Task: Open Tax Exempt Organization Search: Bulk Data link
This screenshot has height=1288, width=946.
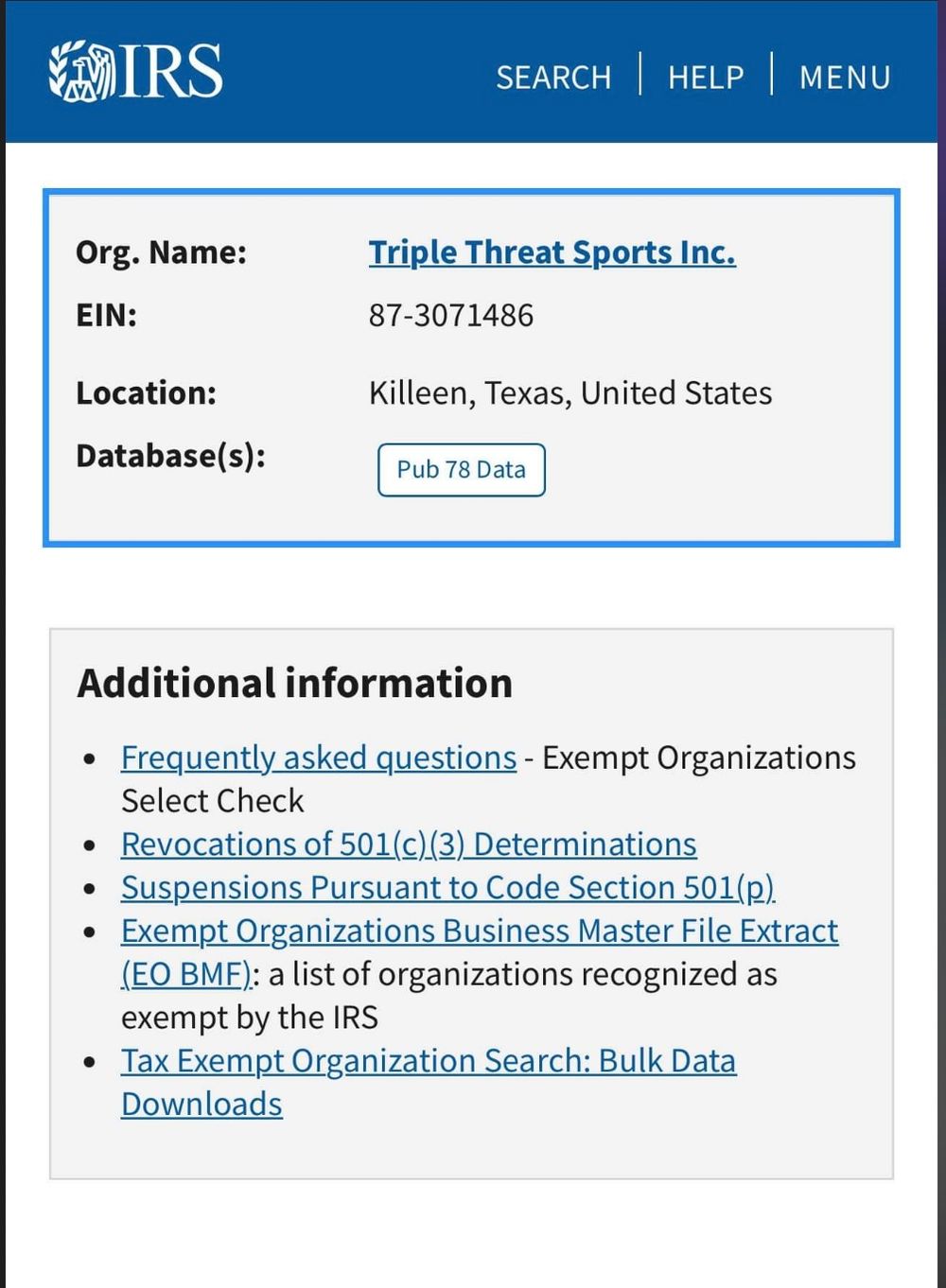Action: tap(428, 1061)
